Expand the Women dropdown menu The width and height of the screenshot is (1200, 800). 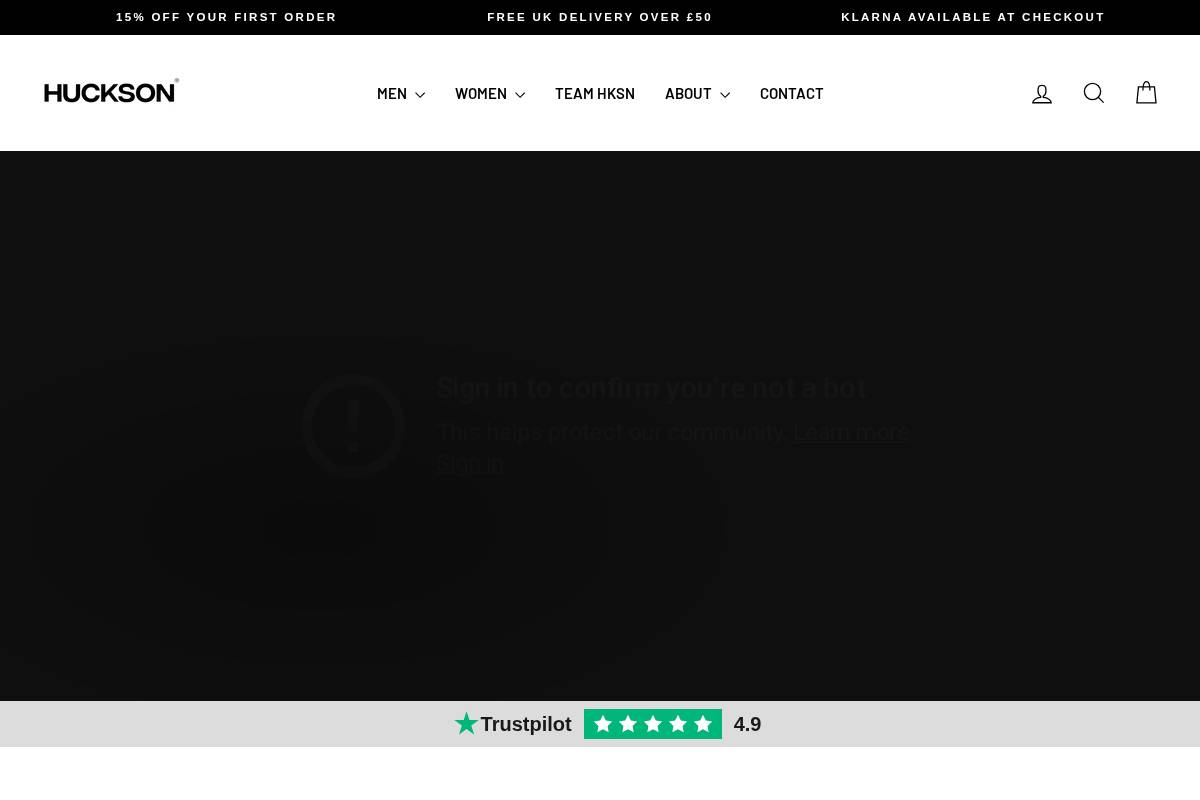click(x=490, y=94)
